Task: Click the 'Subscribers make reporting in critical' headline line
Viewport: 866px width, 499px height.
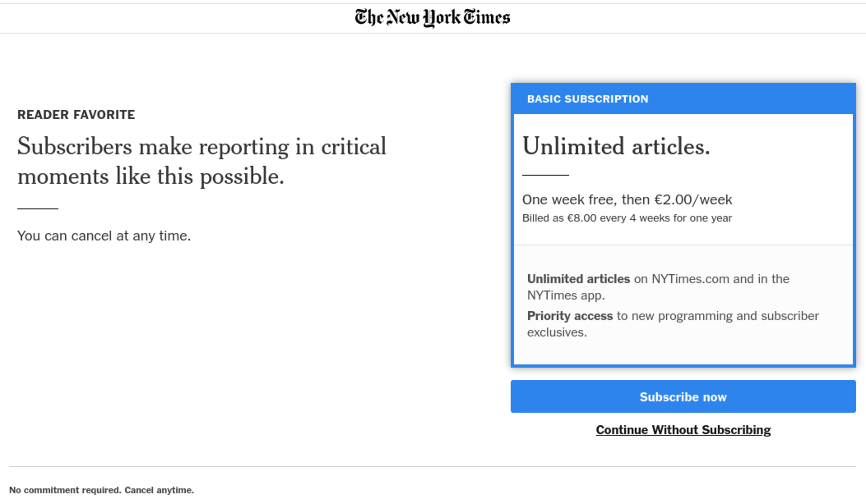Action: 202,147
